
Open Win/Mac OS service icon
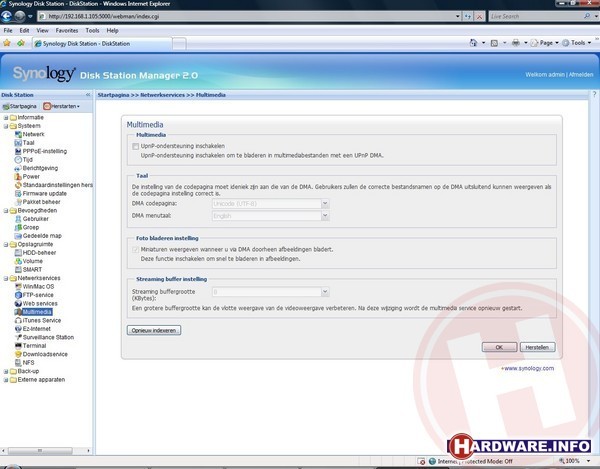click(x=18, y=287)
